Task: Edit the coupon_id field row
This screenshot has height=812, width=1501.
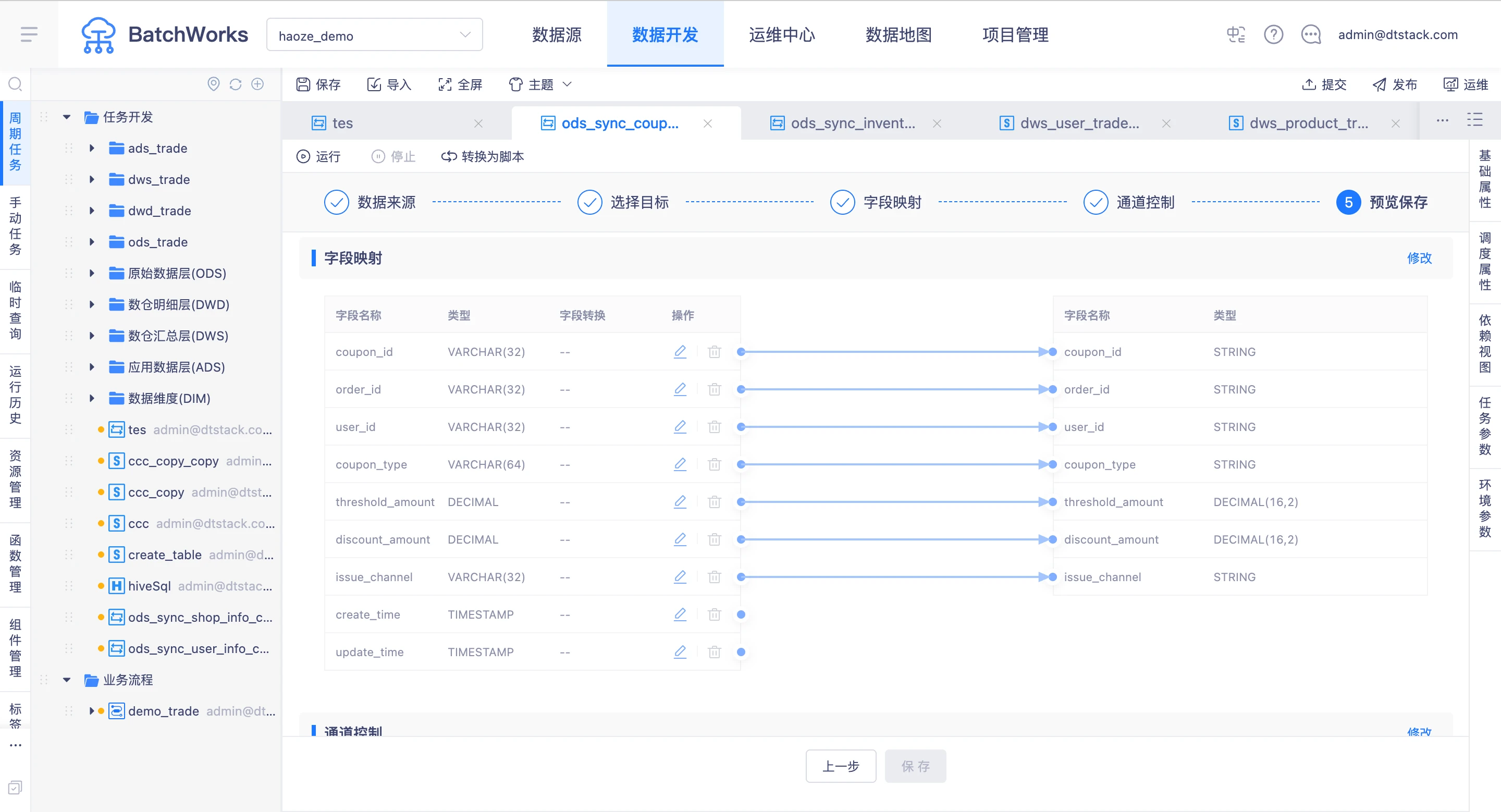Action: (680, 352)
